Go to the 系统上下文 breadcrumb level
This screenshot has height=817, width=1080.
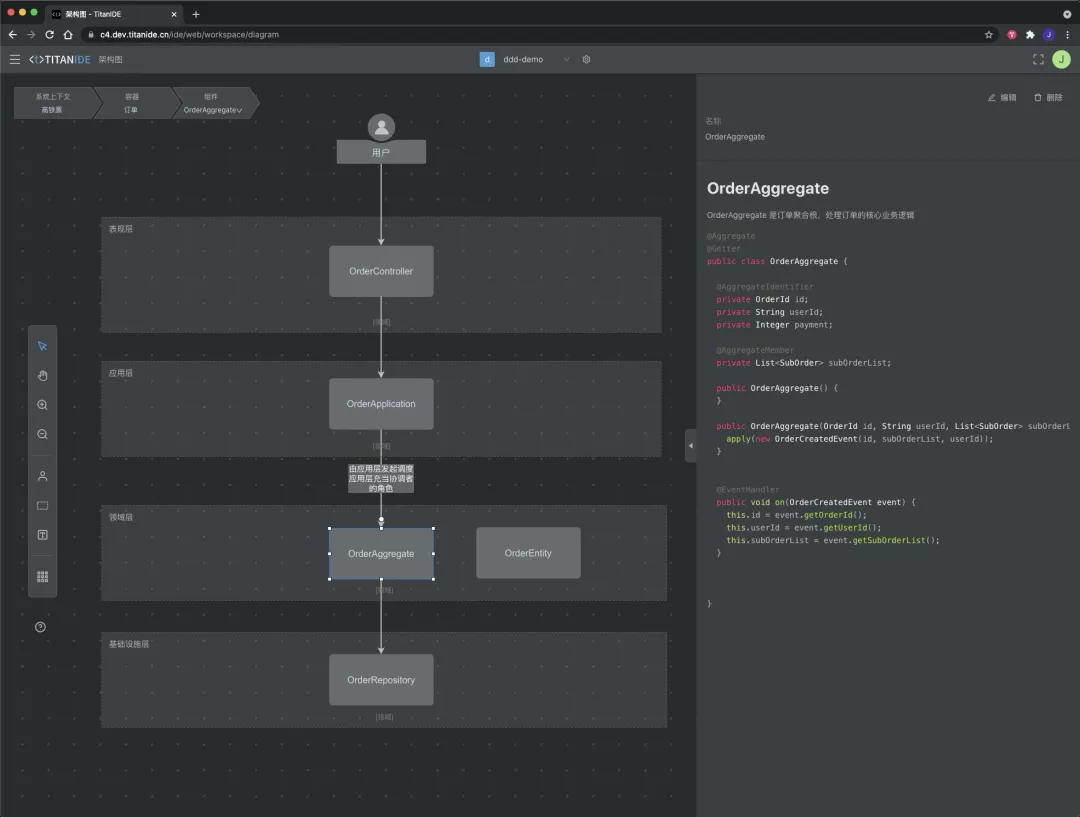[54, 103]
